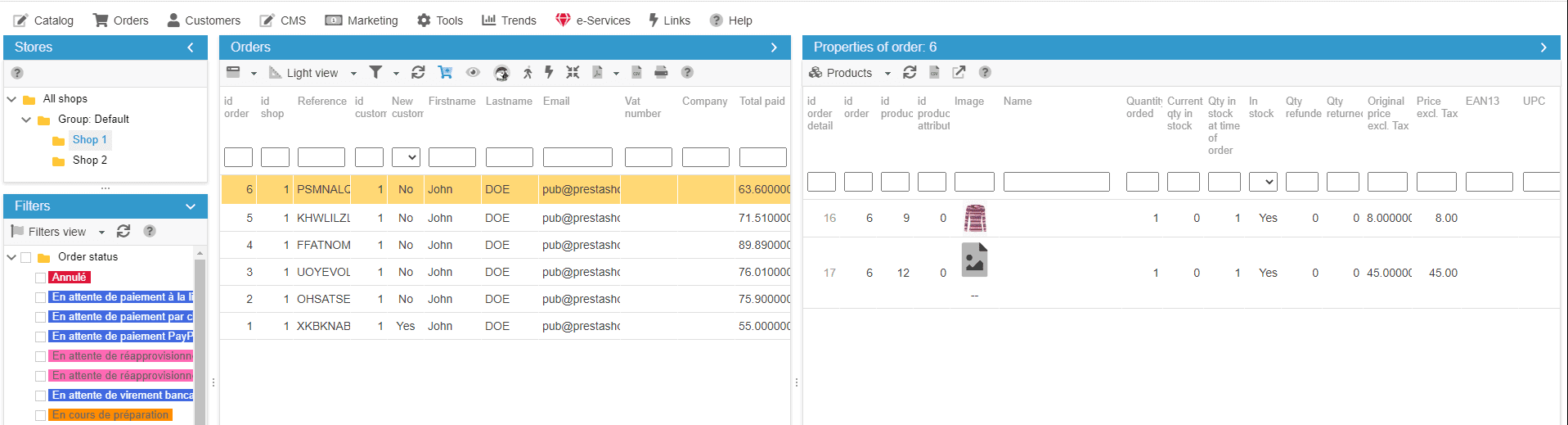
Task: Export order products to CSV
Action: (x=934, y=73)
